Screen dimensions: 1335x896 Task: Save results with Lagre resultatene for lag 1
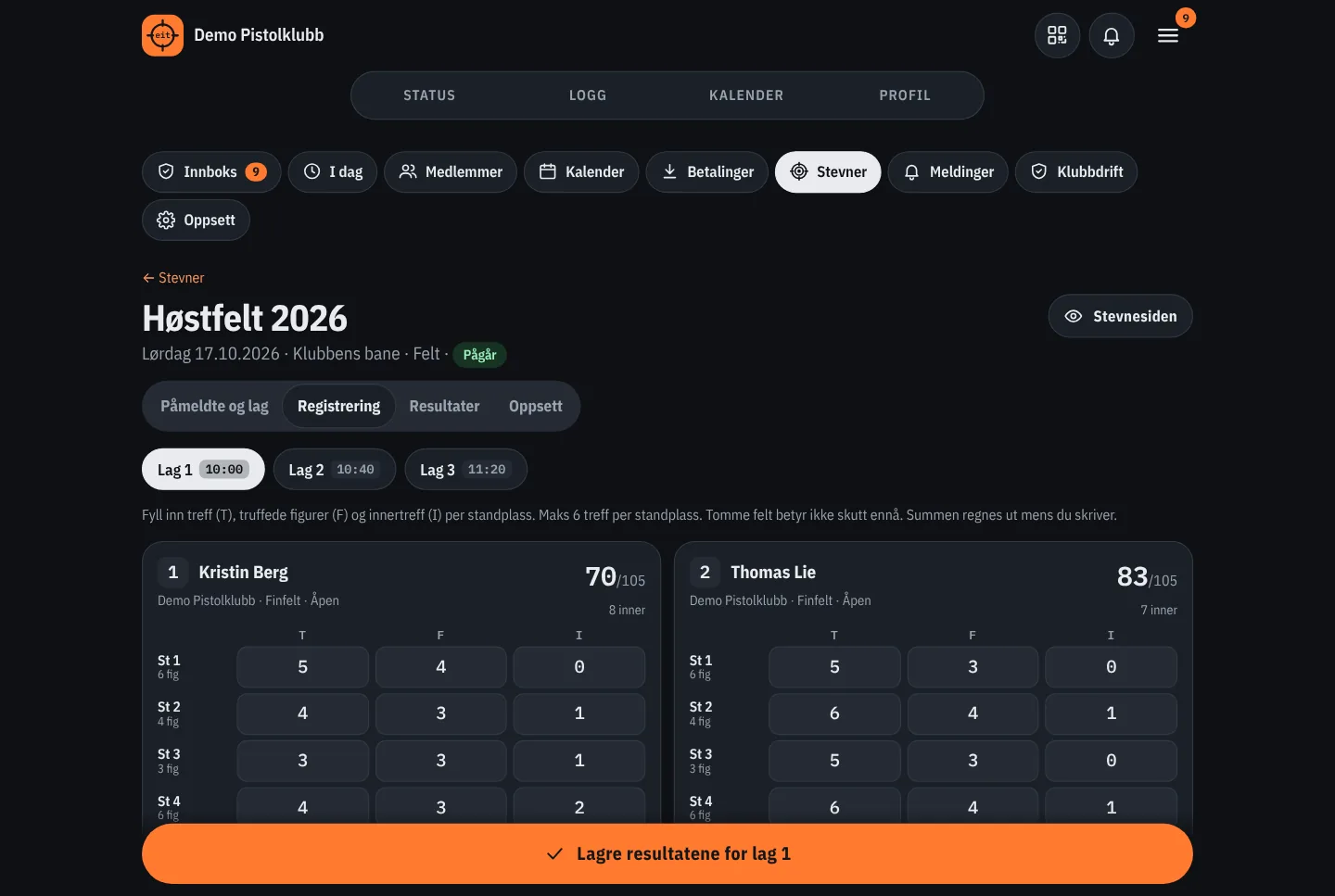667,853
